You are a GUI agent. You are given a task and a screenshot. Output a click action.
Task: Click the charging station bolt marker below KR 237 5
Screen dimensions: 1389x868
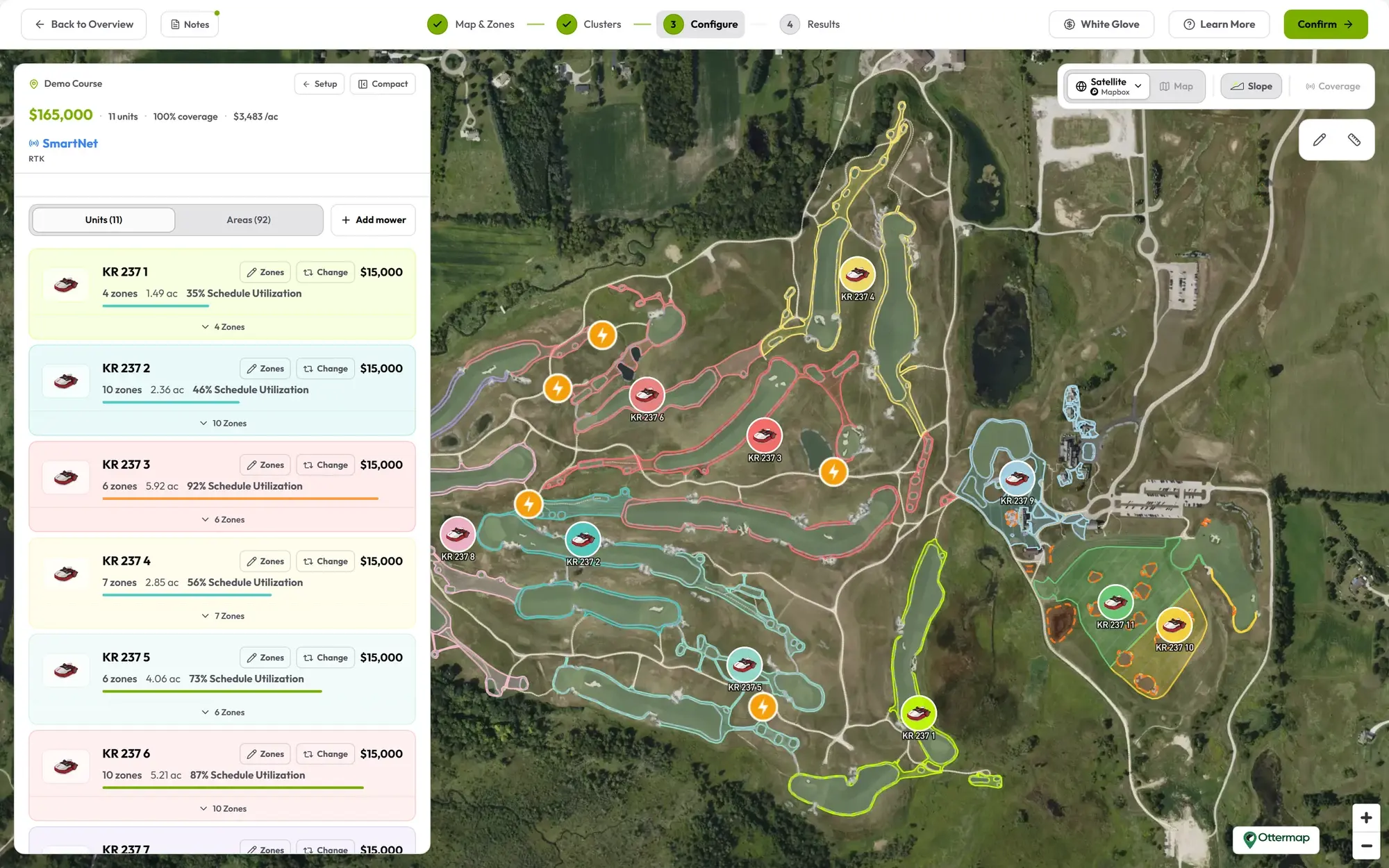coord(763,707)
